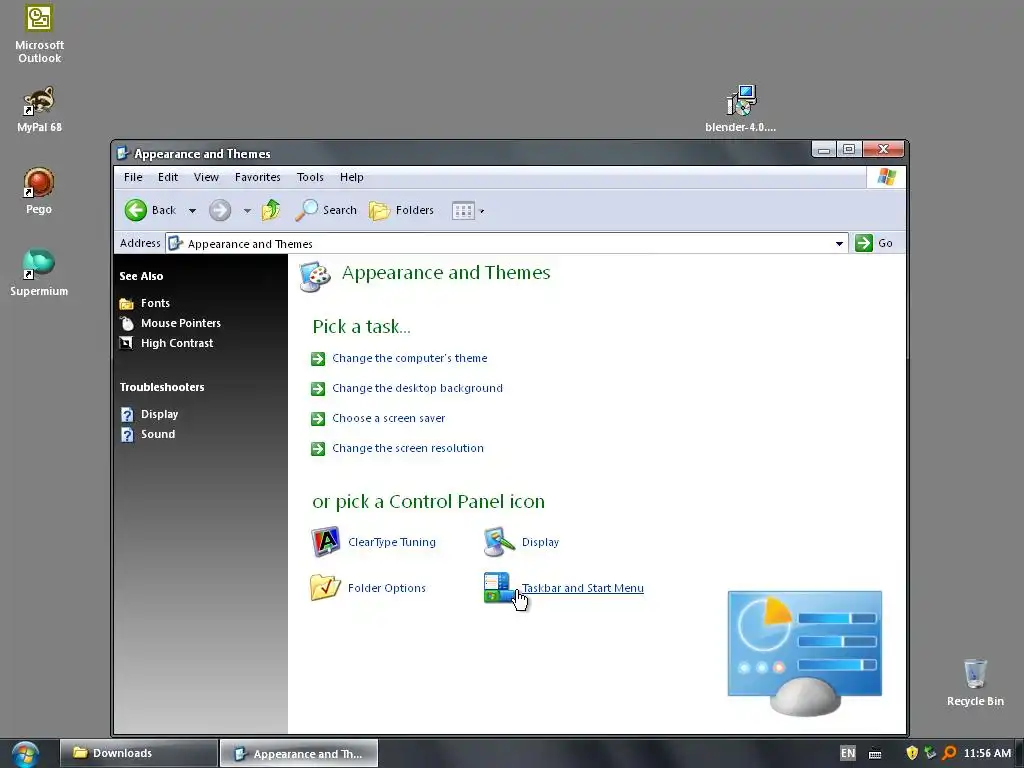Click the Windows Start orb

(x=25, y=754)
